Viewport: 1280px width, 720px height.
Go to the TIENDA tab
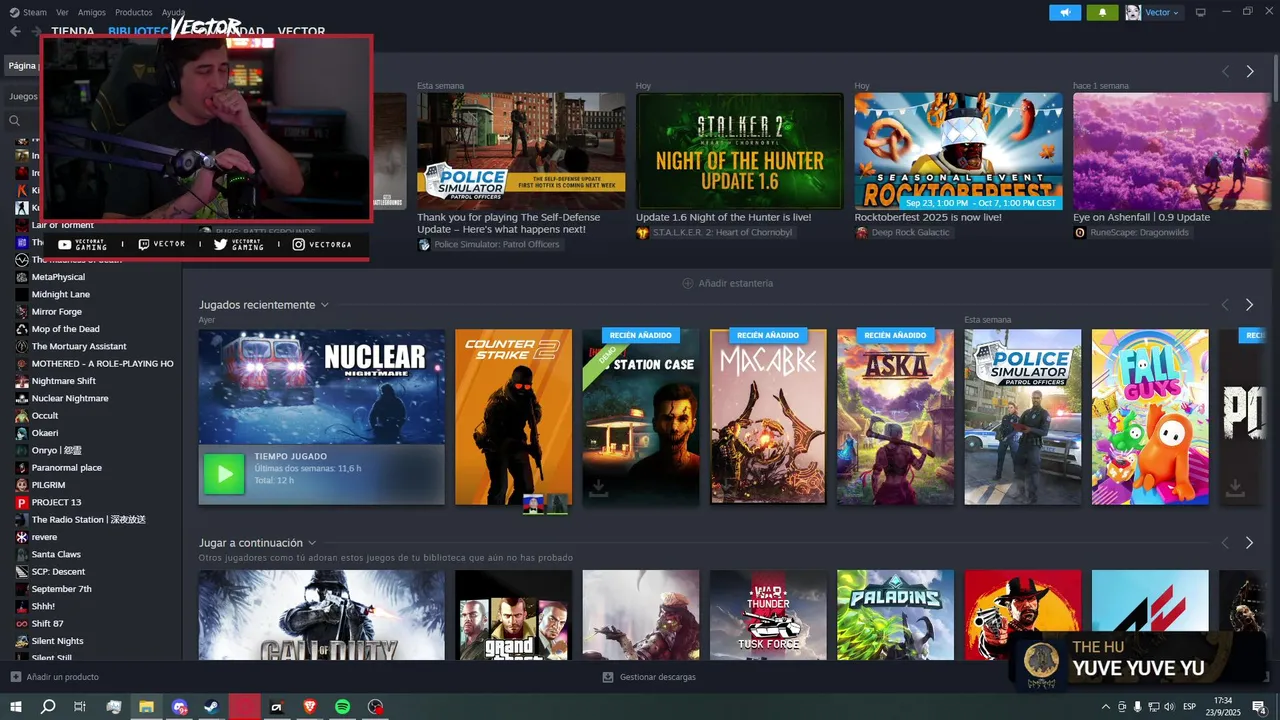click(x=73, y=31)
